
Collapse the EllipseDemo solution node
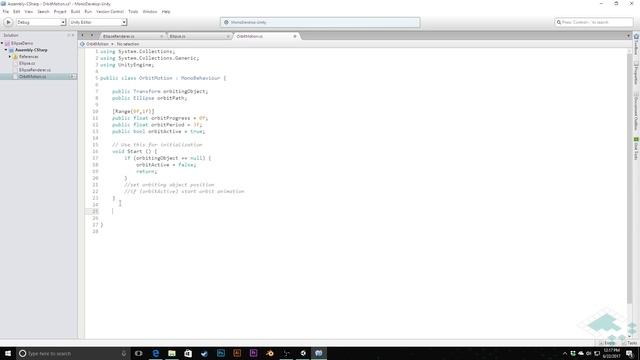(x=2, y=43)
